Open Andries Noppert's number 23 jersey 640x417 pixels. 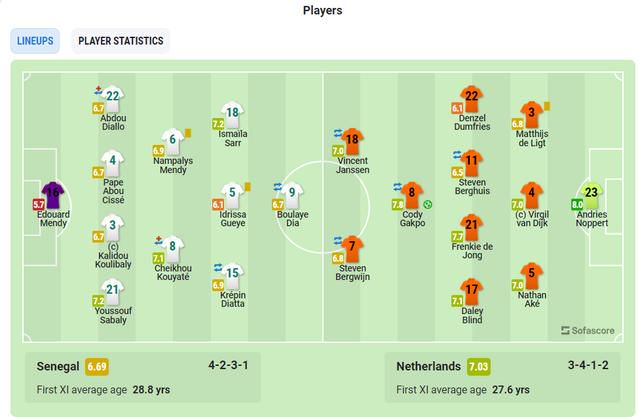pos(591,195)
